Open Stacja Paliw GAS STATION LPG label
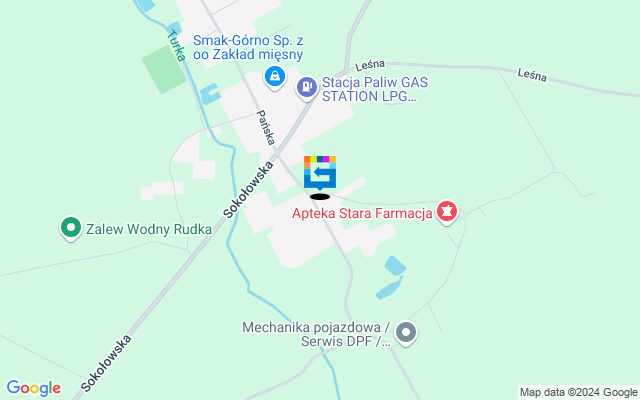This screenshot has width=640, height=400. point(375,89)
